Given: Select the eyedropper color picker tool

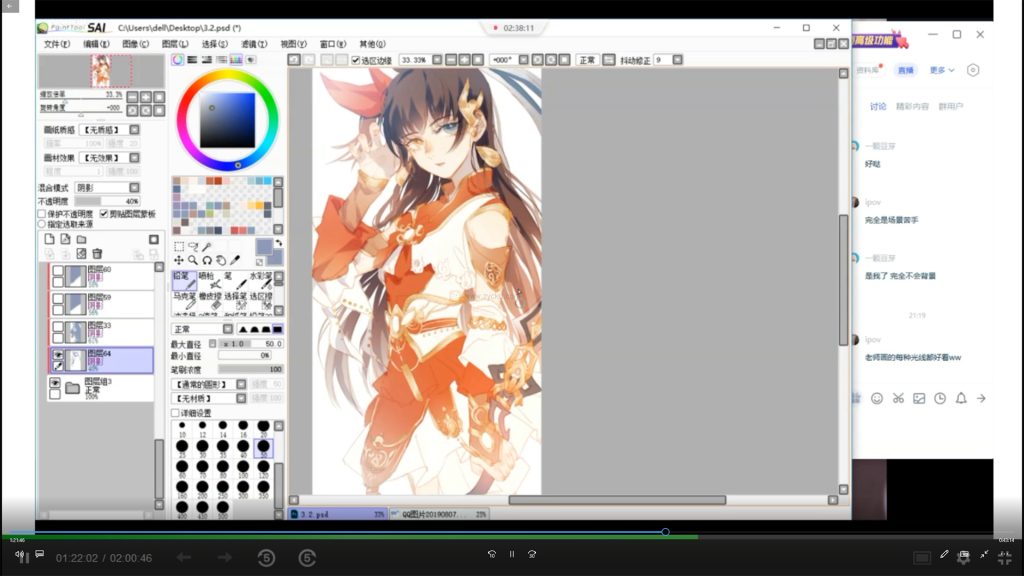Looking at the screenshot, I should 235,260.
